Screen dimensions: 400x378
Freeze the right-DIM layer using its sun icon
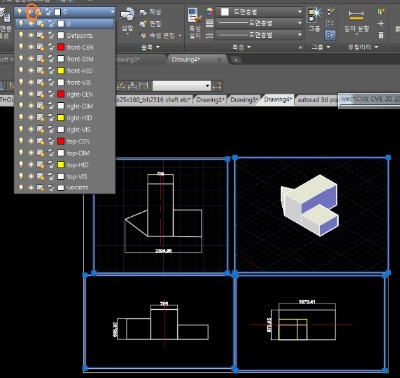(31, 106)
